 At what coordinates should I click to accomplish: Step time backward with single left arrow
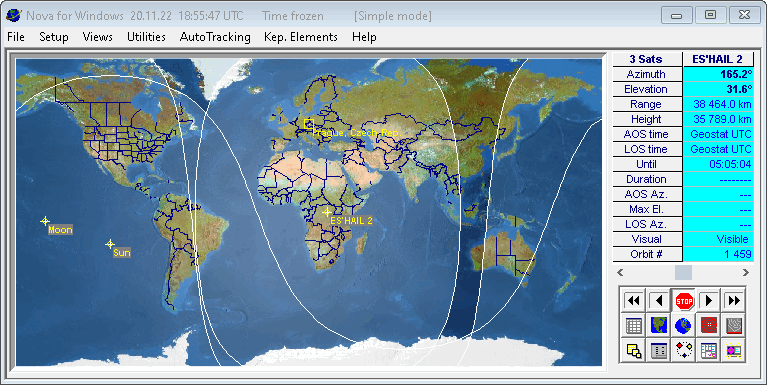tap(659, 300)
